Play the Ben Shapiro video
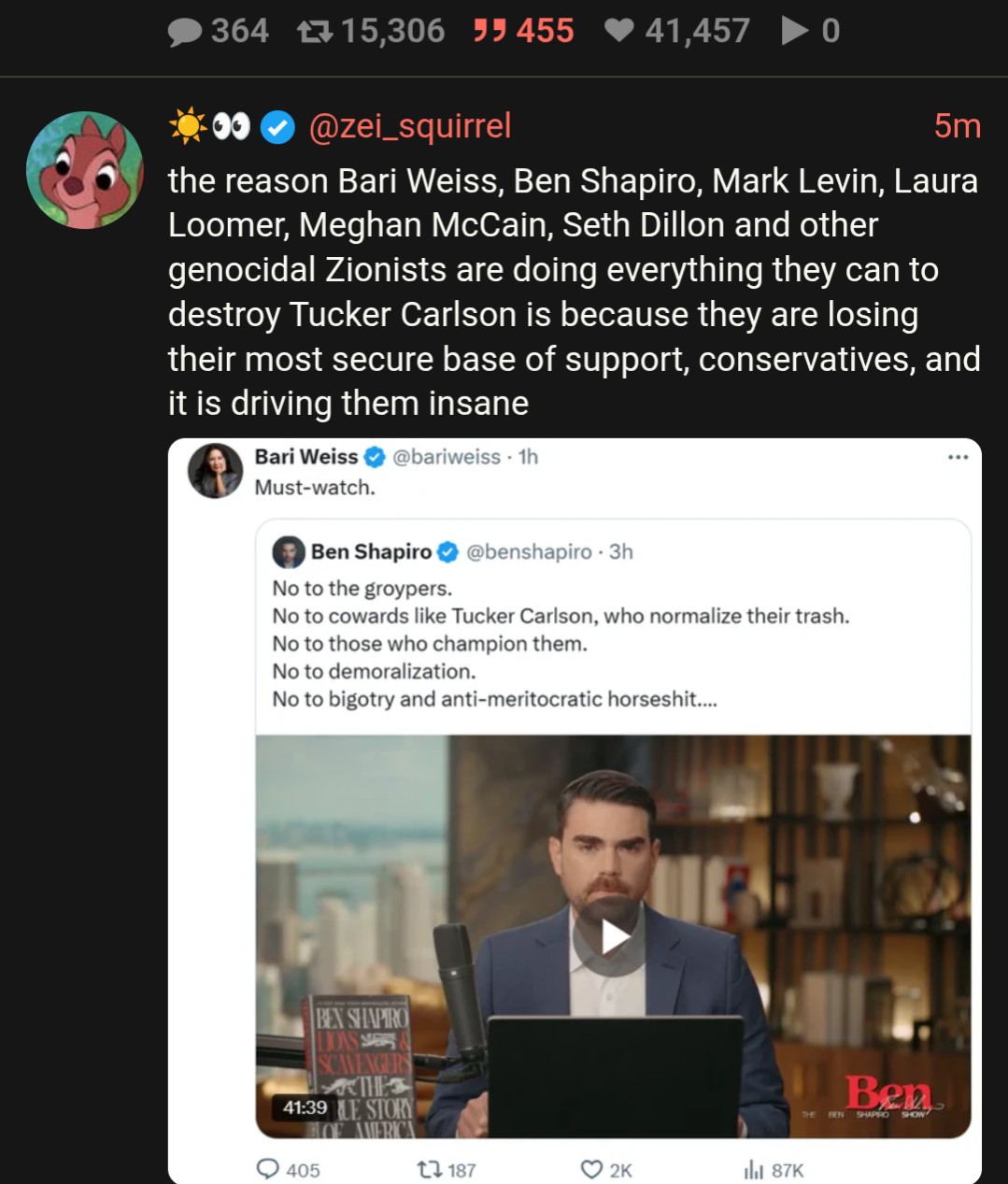 [x=613, y=936]
